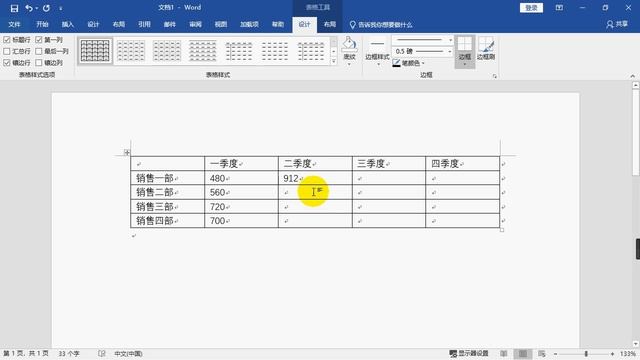Image resolution: width=640 pixels, height=360 pixels.
Task: Open customize quick access toolbar dropdown
Action: [60, 8]
